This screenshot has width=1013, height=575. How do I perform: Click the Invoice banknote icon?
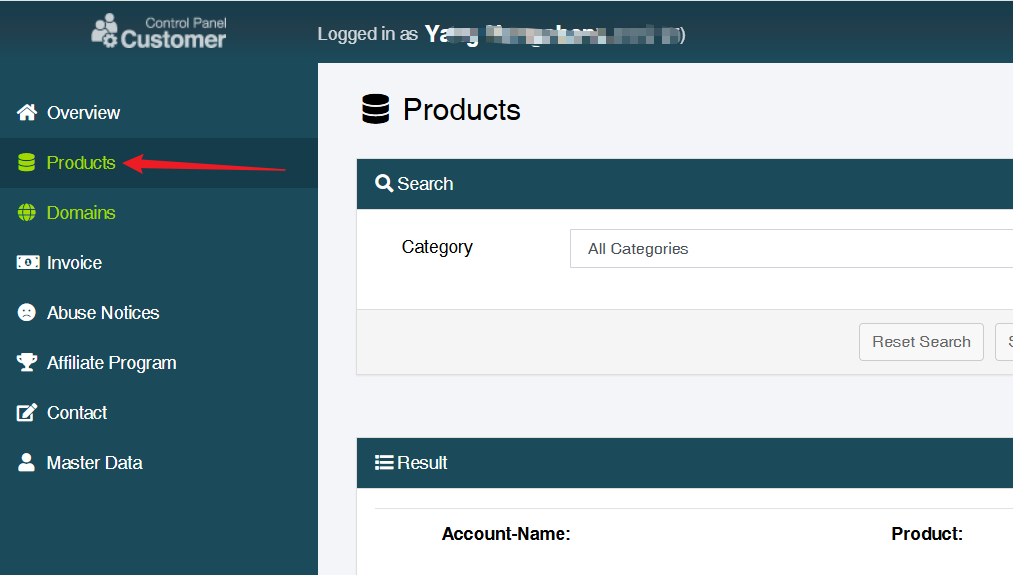28,262
